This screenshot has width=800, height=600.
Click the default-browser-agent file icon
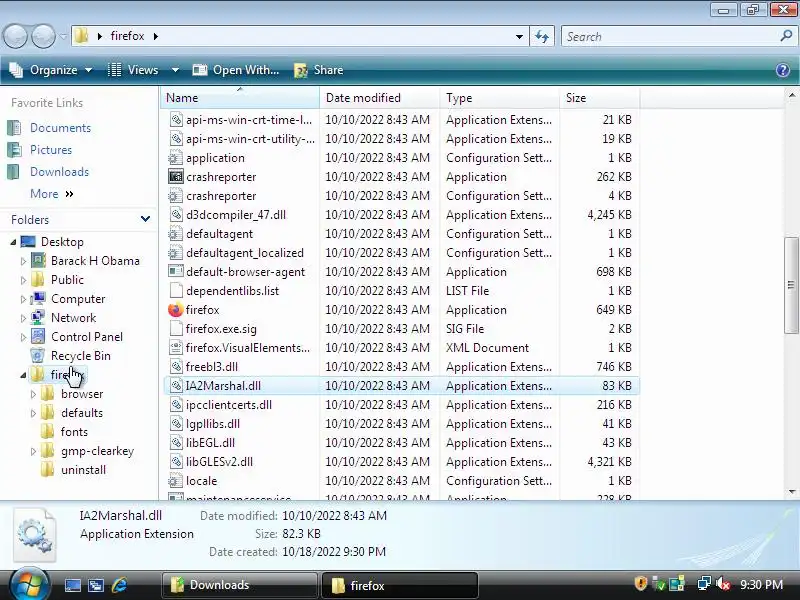pos(176,272)
